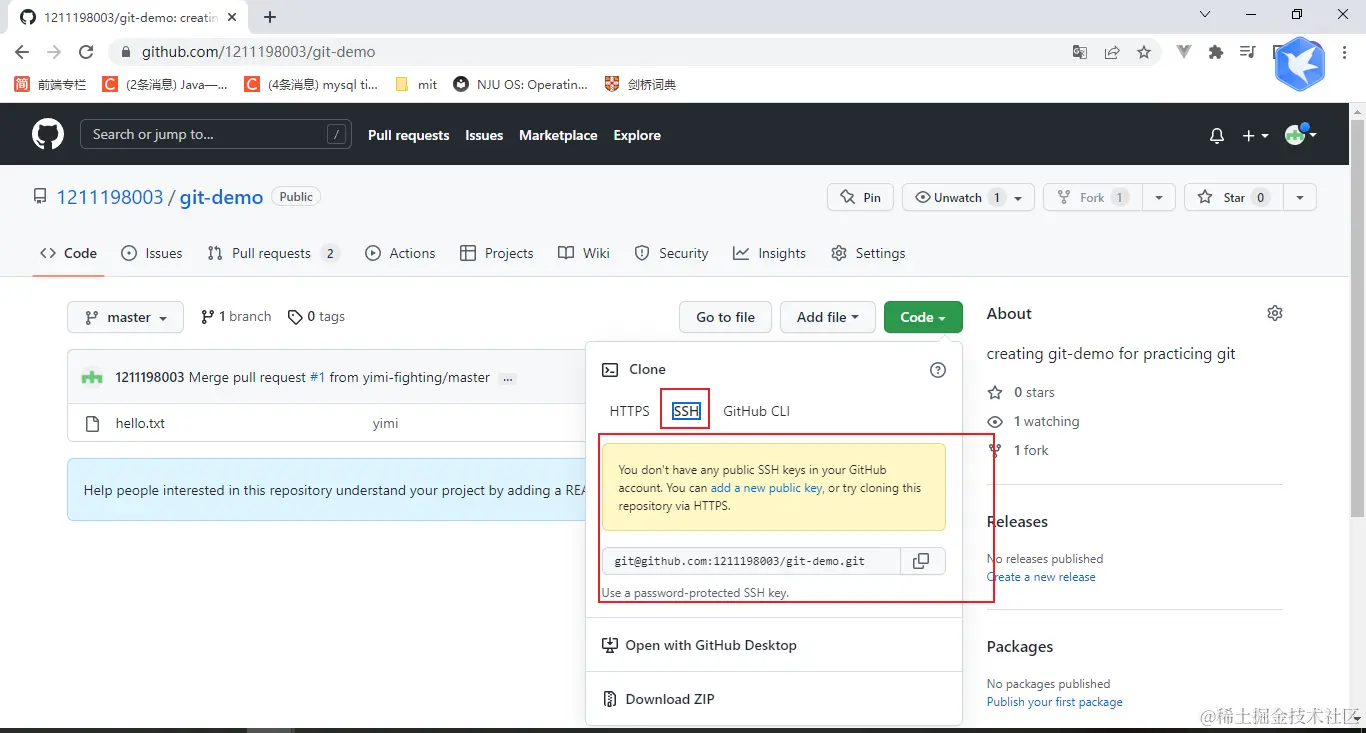Bookmark this page with star icon

1144,52
